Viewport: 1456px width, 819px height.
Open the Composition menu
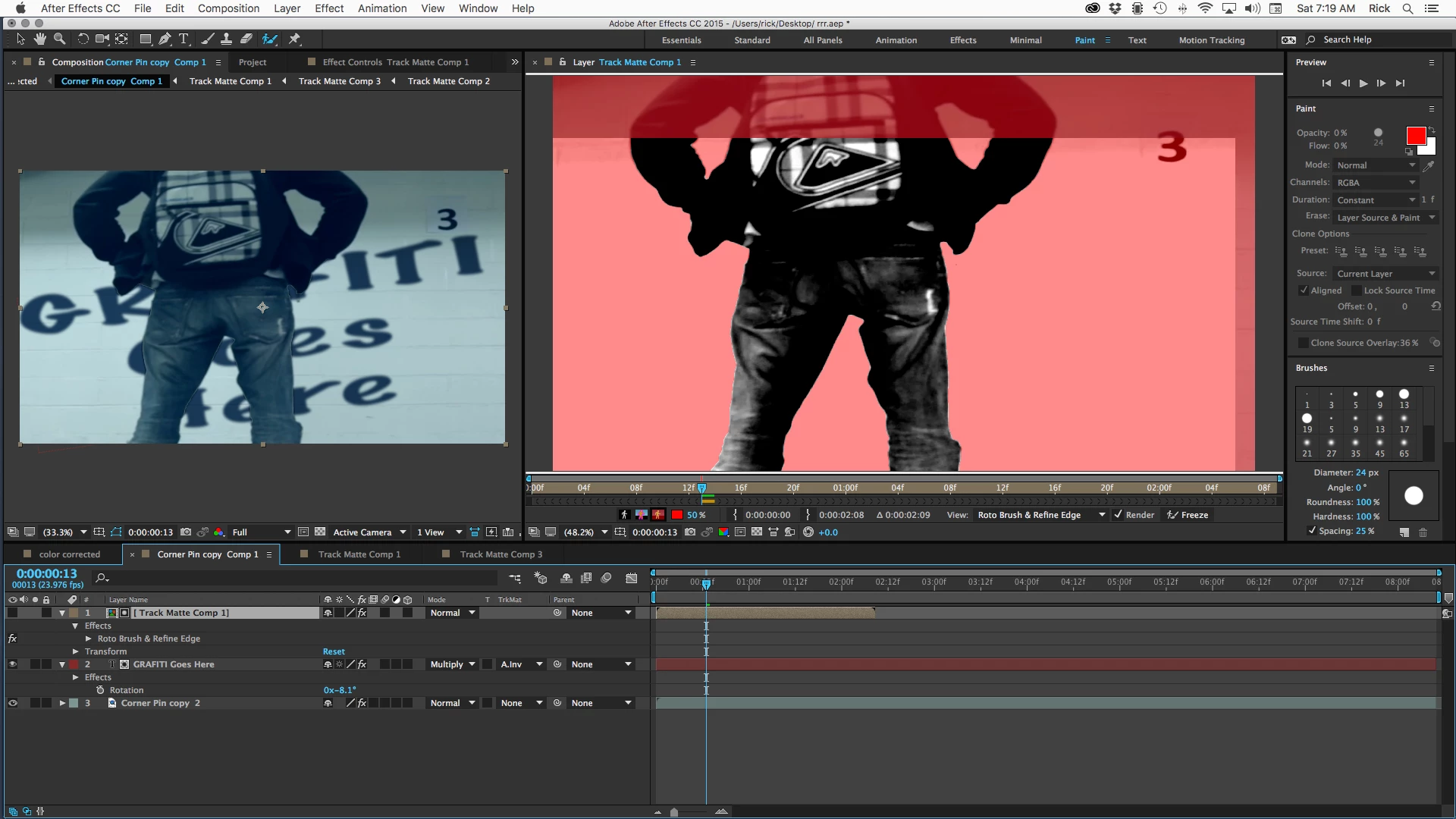[x=228, y=8]
